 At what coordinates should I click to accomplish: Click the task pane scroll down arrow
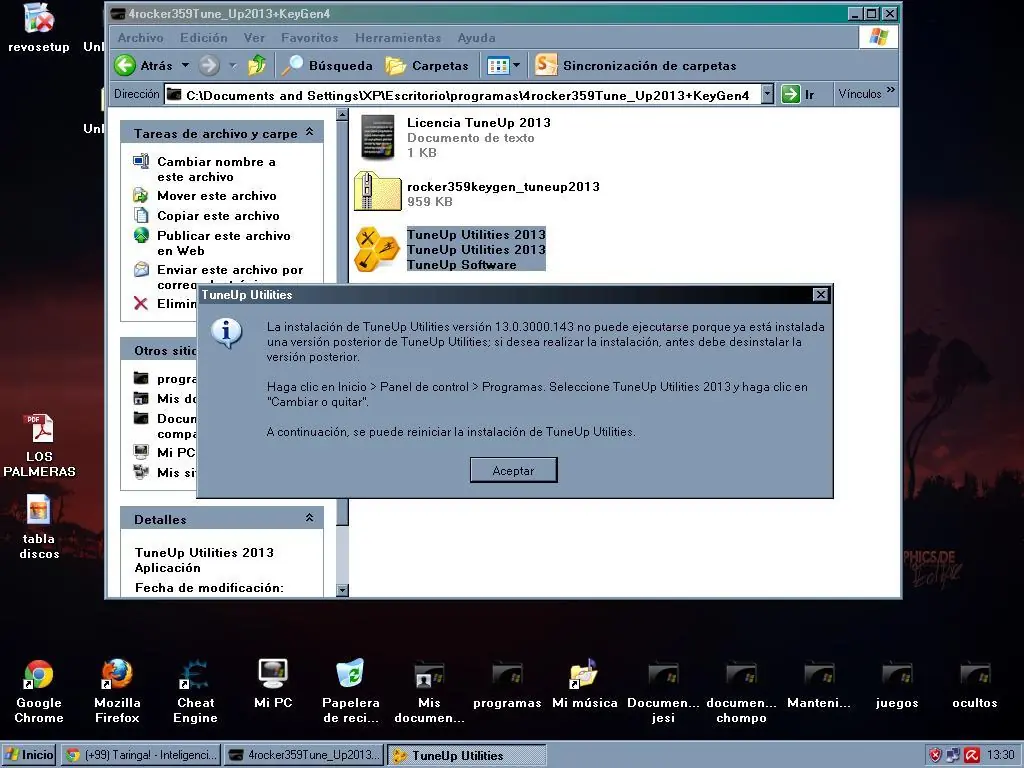point(342,590)
